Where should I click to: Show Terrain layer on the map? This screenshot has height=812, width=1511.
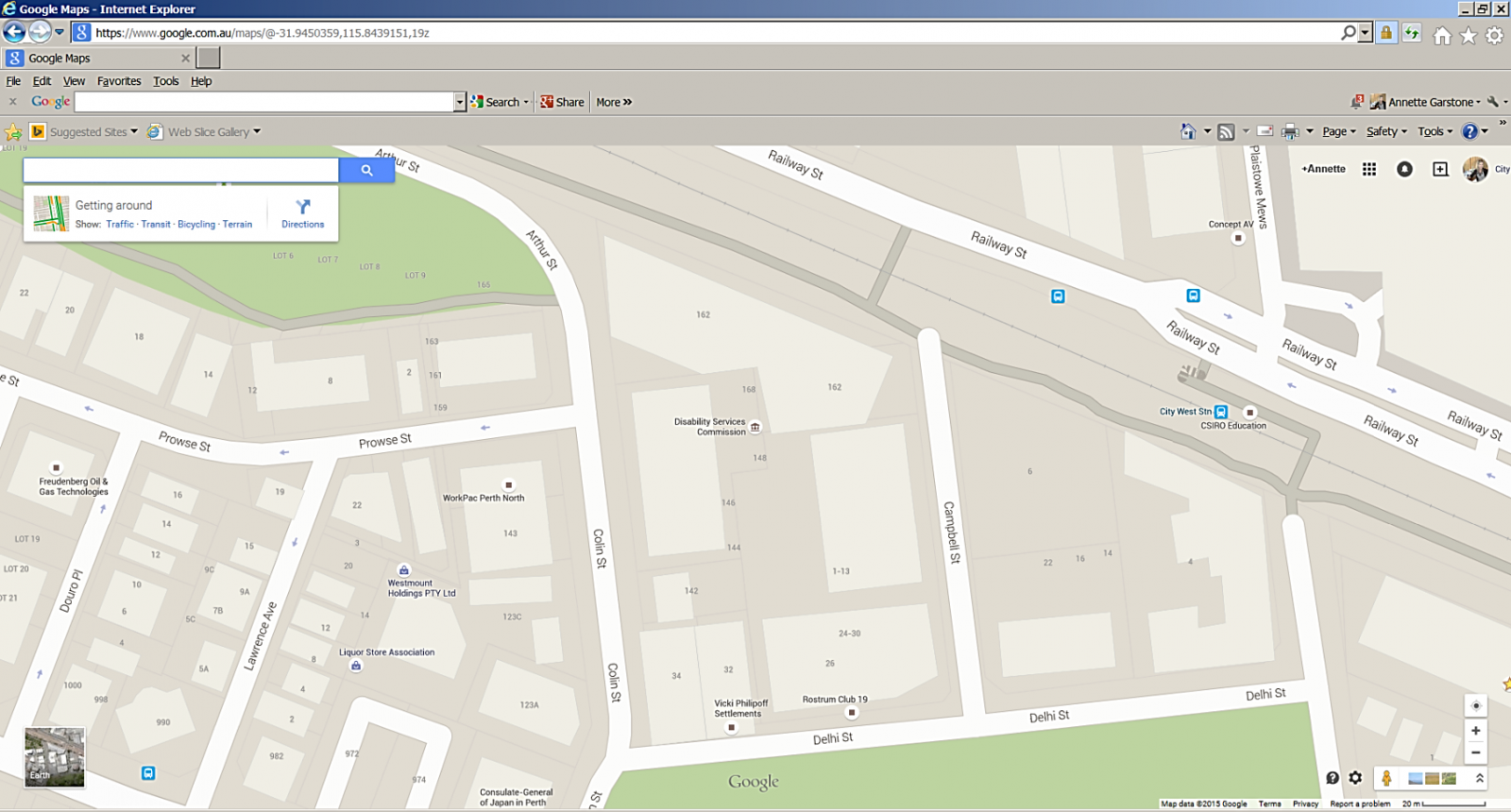pos(237,225)
